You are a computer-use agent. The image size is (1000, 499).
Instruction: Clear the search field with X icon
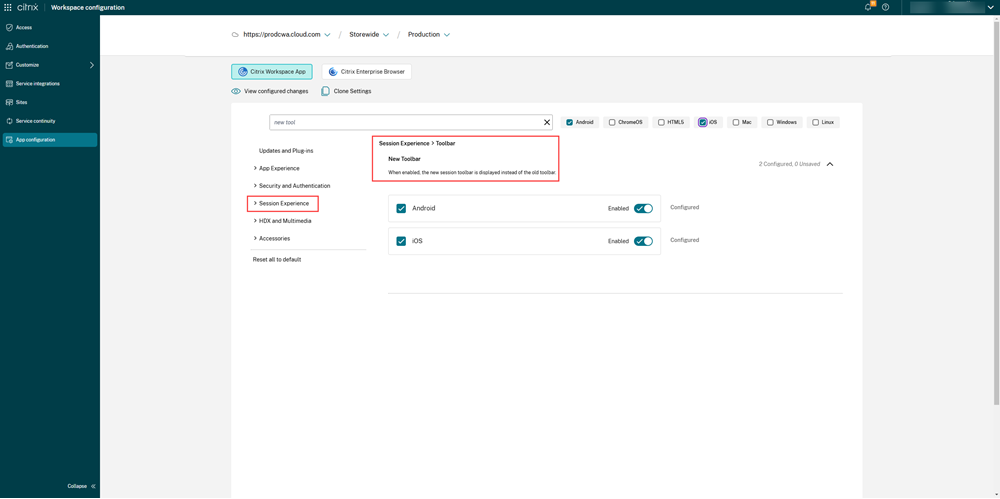coord(547,122)
